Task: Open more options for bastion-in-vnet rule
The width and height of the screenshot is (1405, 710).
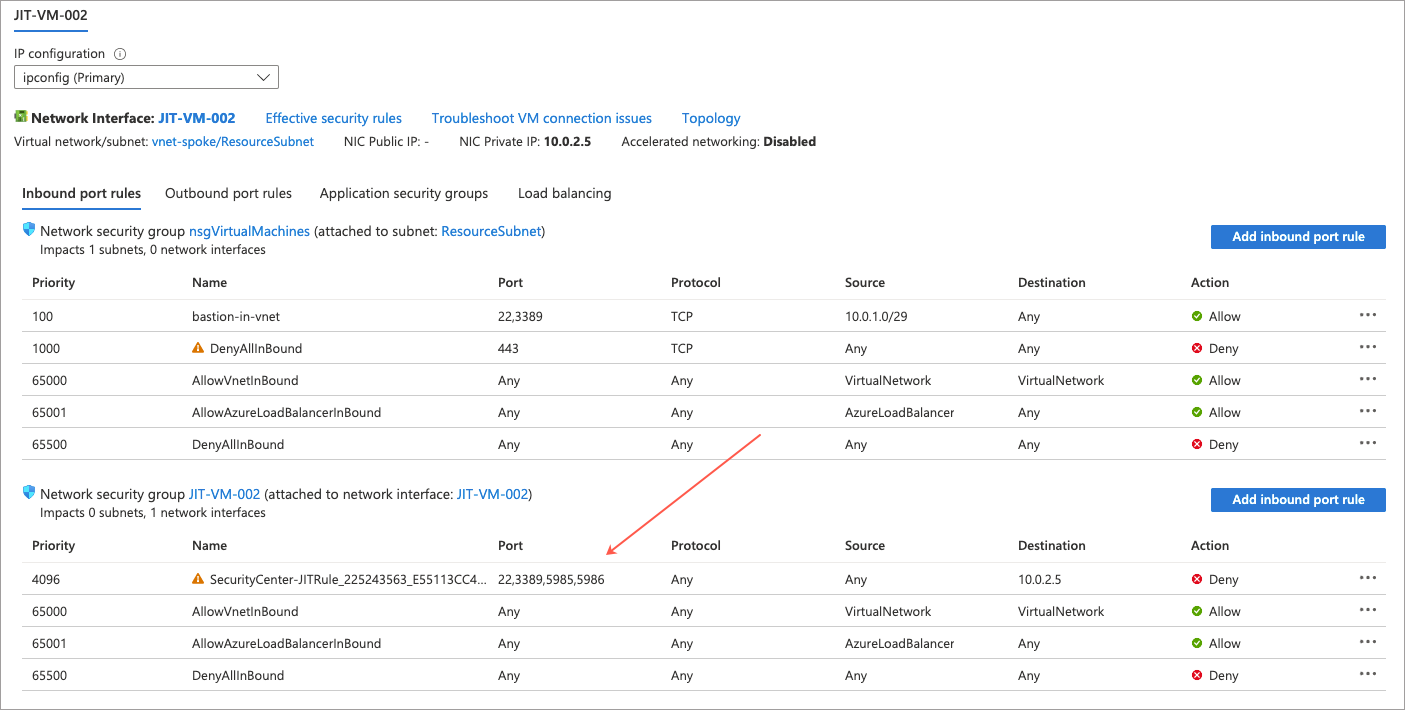Action: click(1368, 315)
